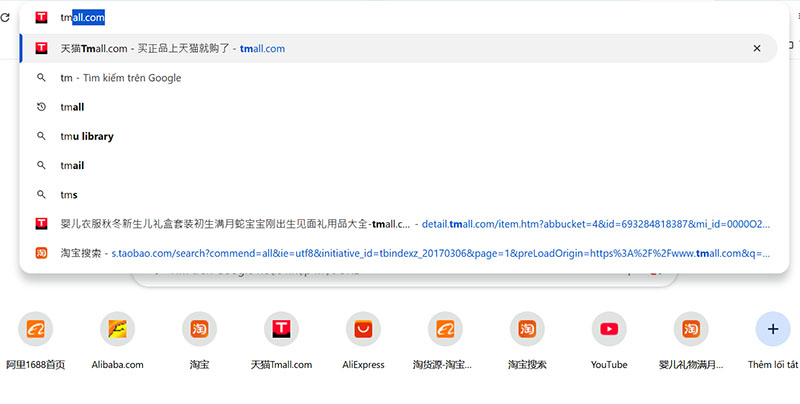Open the 阿里1688首页 shortcut icon
This screenshot has height=404, width=800.
click(36, 328)
